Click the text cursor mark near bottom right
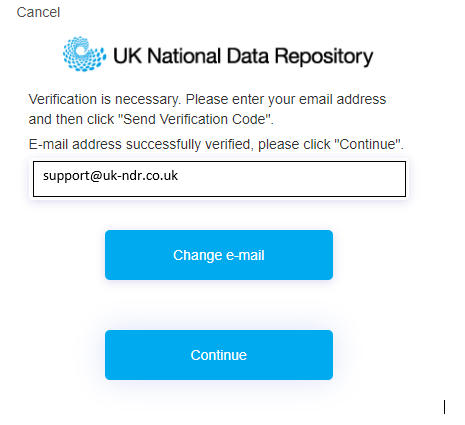The width and height of the screenshot is (465, 425). pyautogui.click(x=444, y=407)
